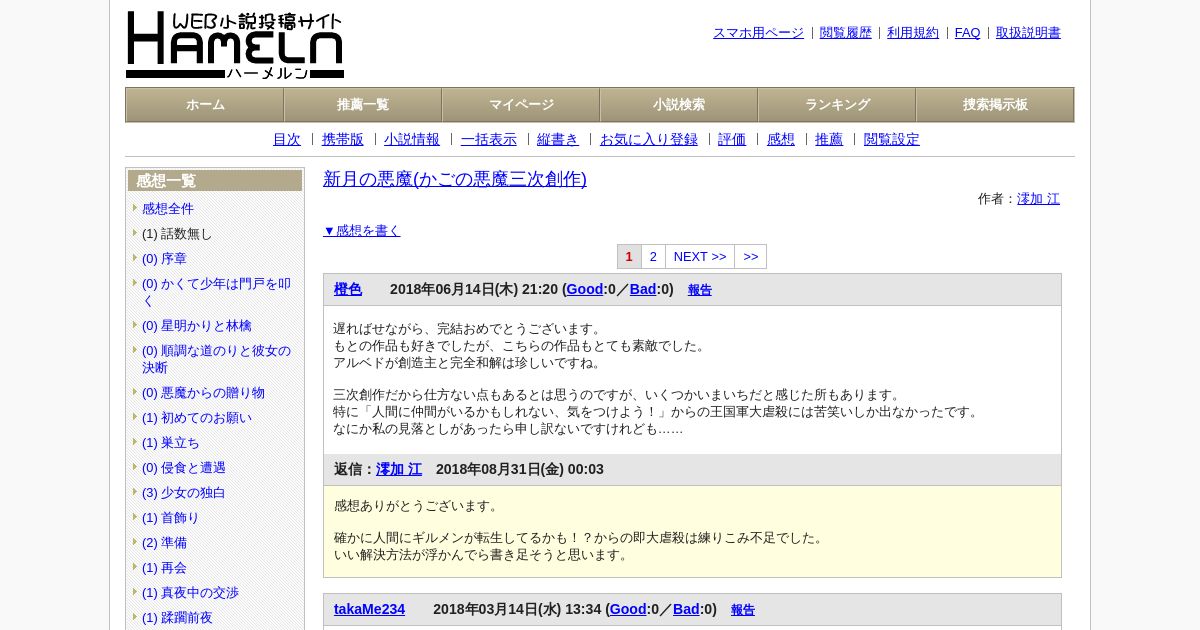The image size is (1200, 630).
Task: Report 橙色's review with 報告
Action: (700, 290)
